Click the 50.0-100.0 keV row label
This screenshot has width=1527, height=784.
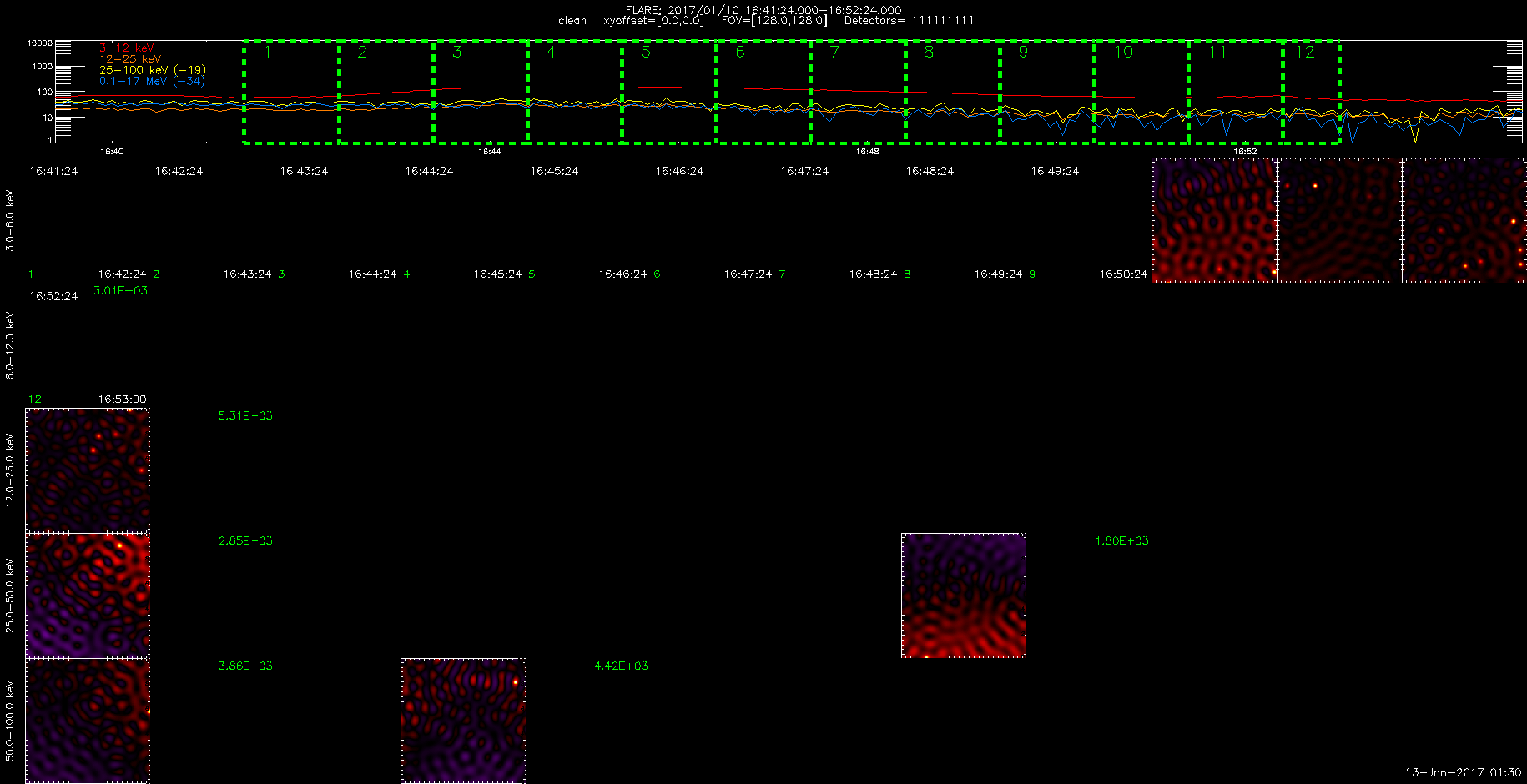10,721
